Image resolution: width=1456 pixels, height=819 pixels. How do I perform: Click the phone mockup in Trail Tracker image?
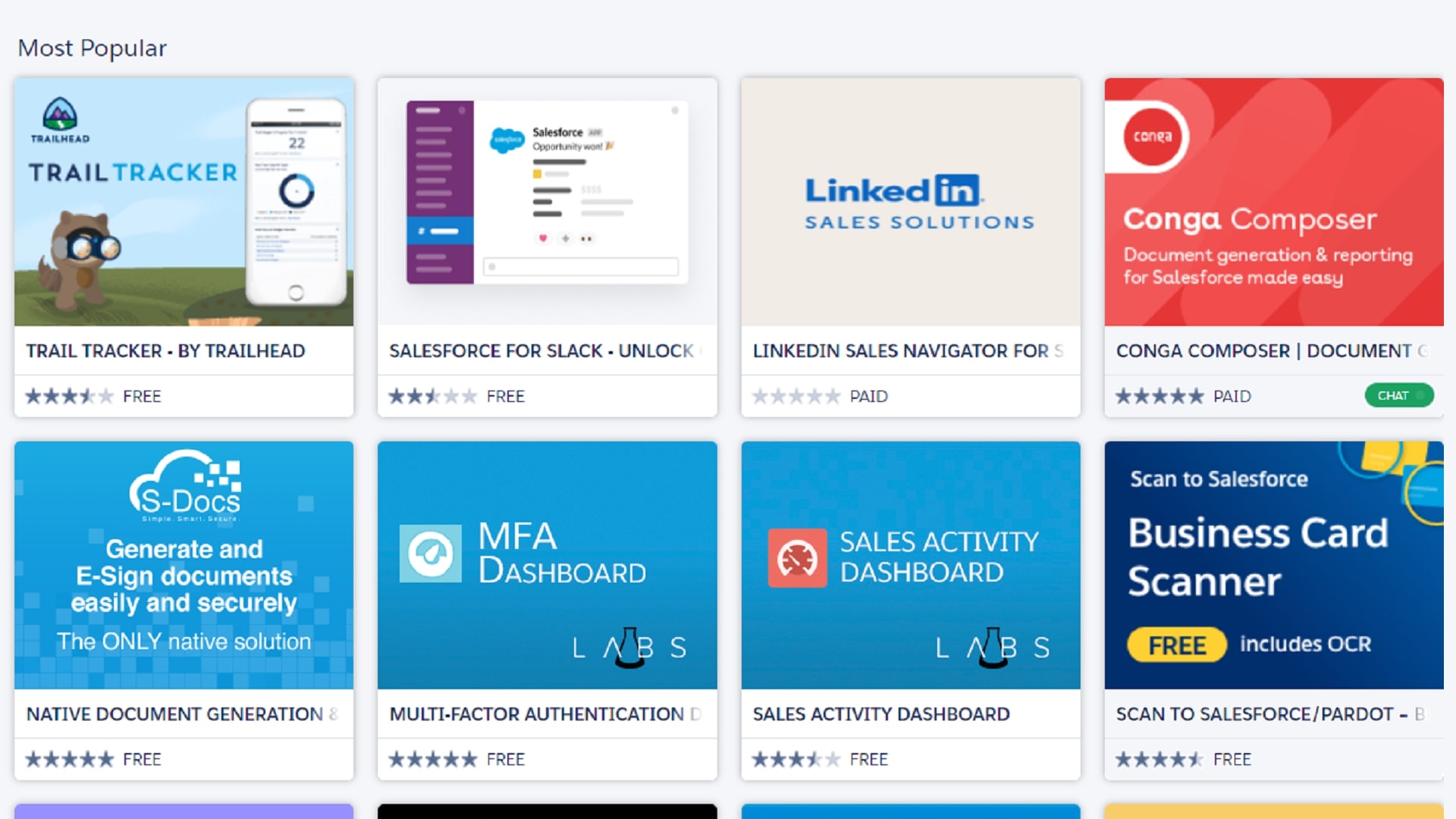click(297, 201)
